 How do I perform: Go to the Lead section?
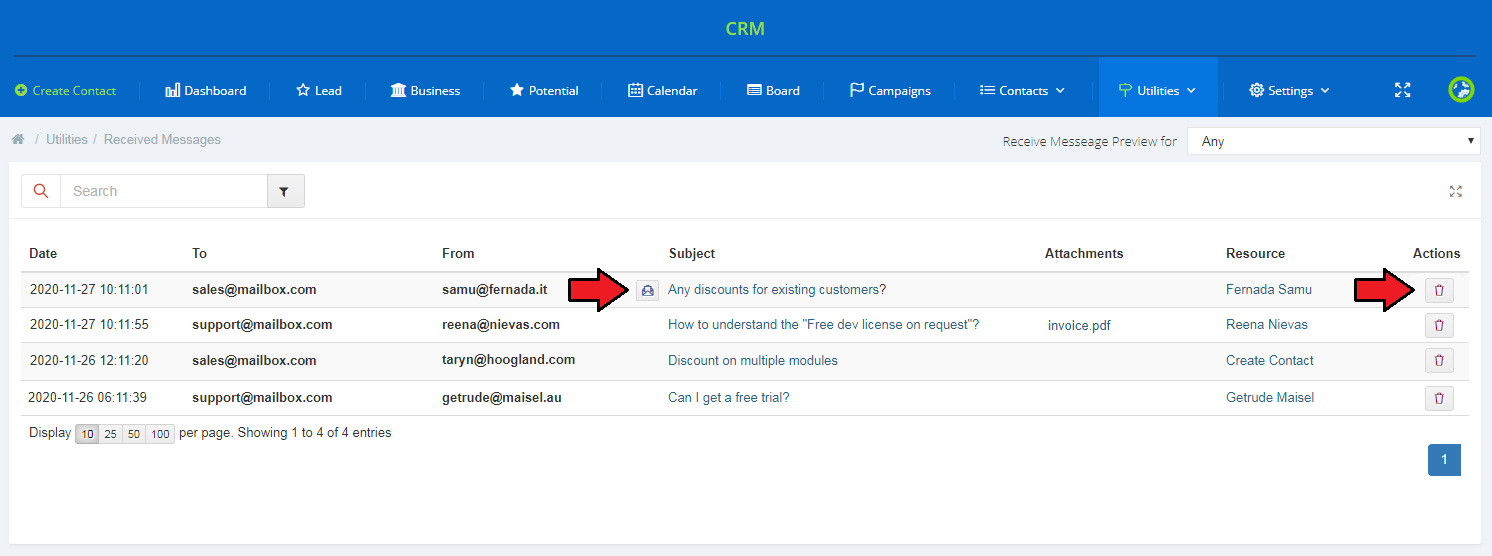point(319,90)
